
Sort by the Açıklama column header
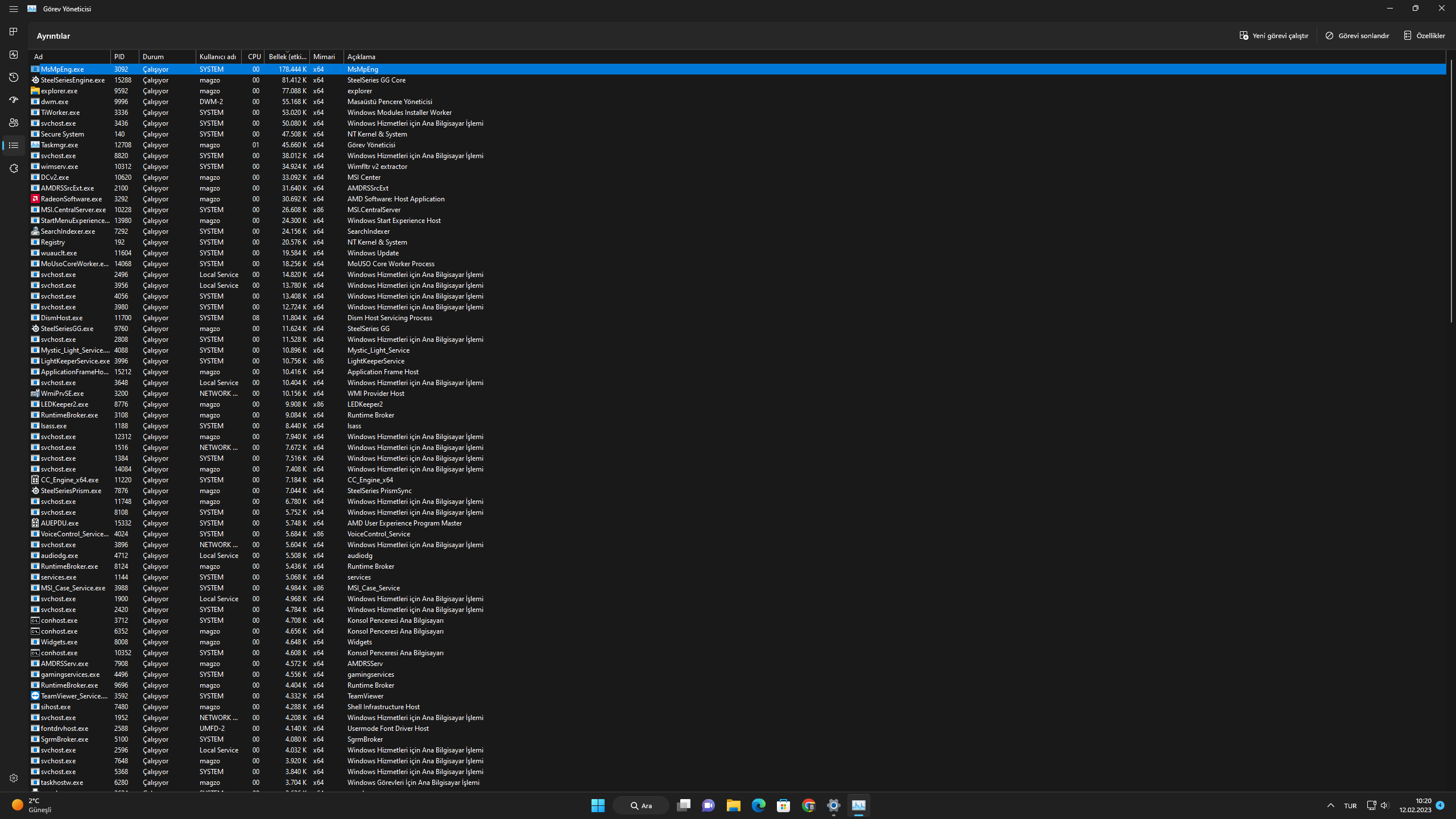tap(894, 56)
